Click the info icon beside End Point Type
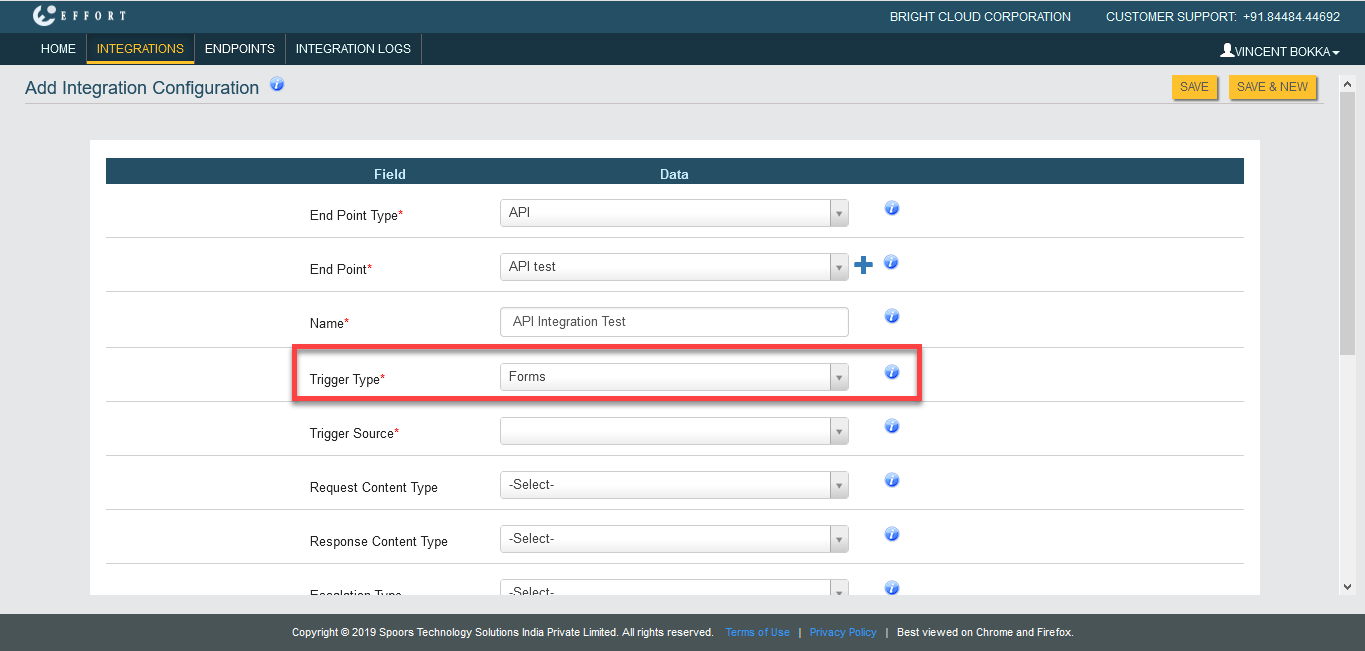The image size is (1365, 651). (892, 209)
